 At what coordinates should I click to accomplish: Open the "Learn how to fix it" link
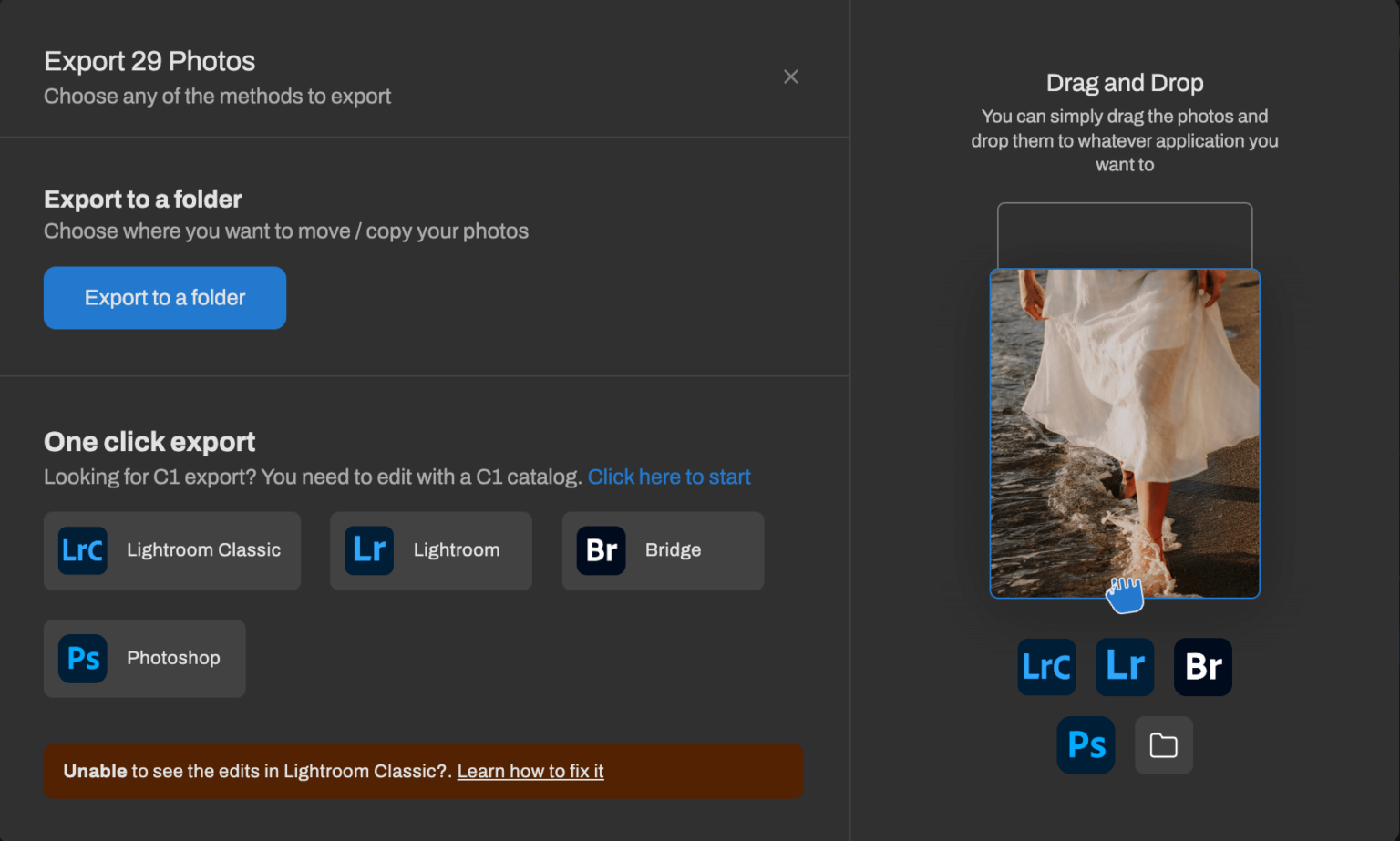530,771
